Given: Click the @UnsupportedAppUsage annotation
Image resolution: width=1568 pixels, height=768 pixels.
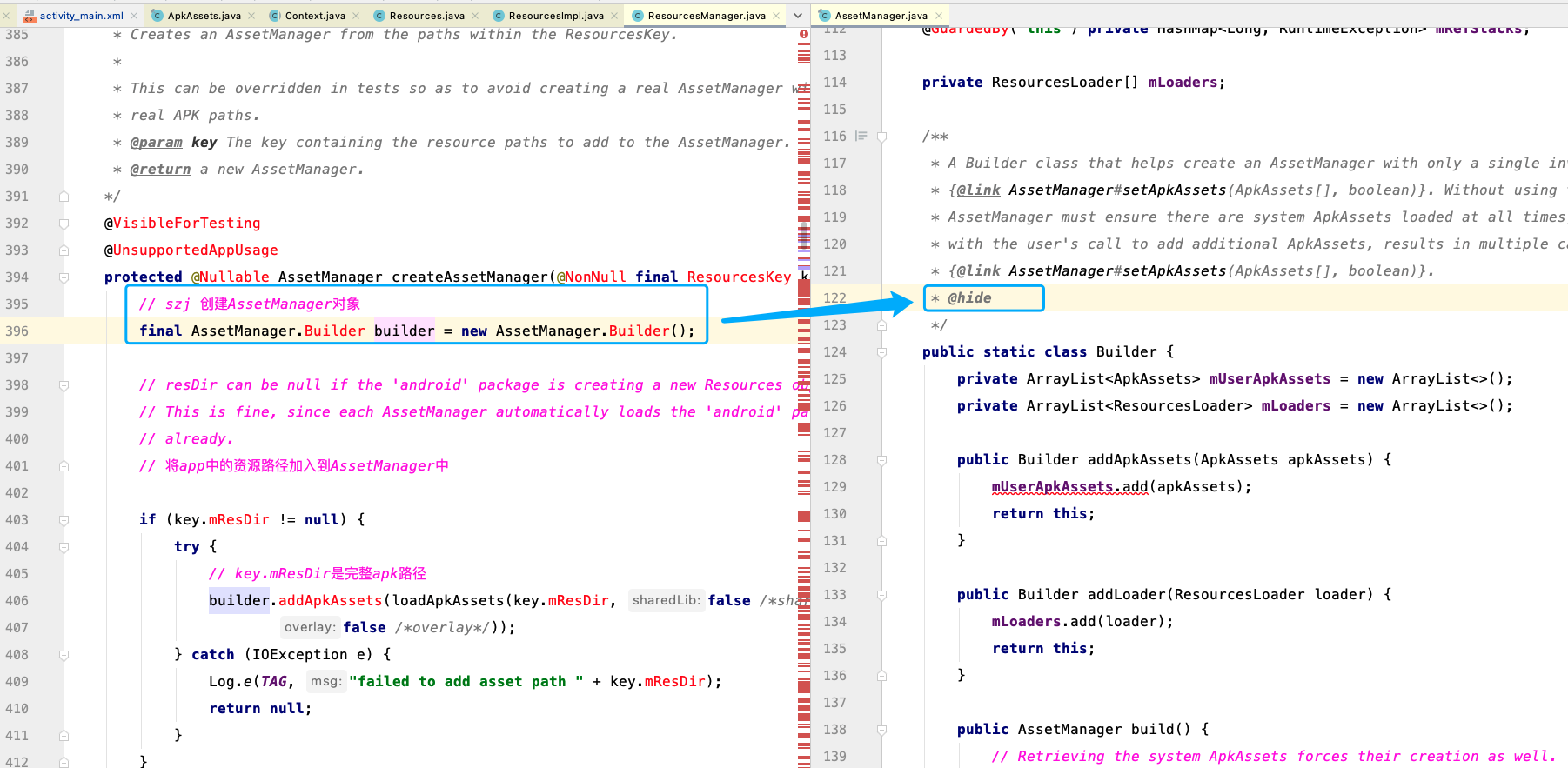Looking at the screenshot, I should 191,250.
